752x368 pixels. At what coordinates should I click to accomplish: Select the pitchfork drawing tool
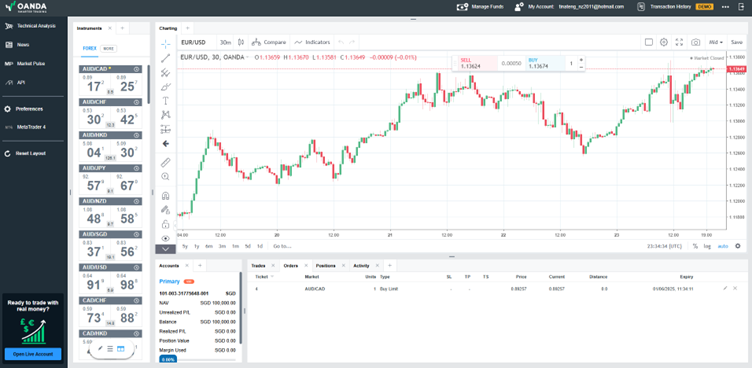165,73
